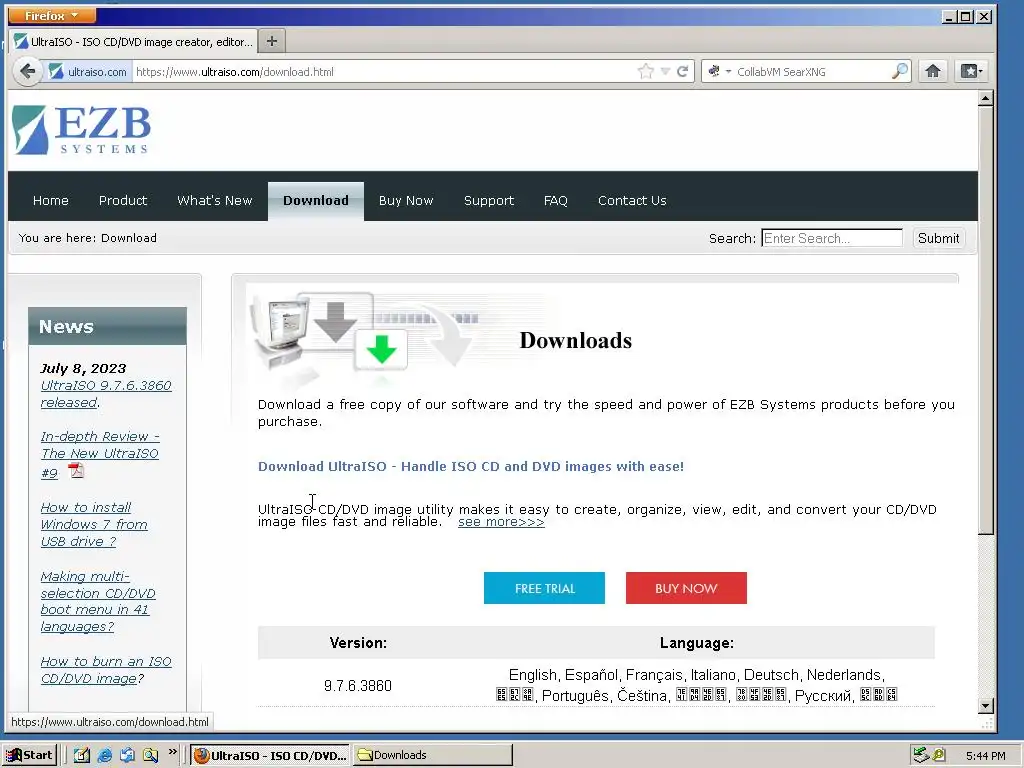Open the Product nav item
The height and width of the screenshot is (768, 1024).
click(x=123, y=200)
